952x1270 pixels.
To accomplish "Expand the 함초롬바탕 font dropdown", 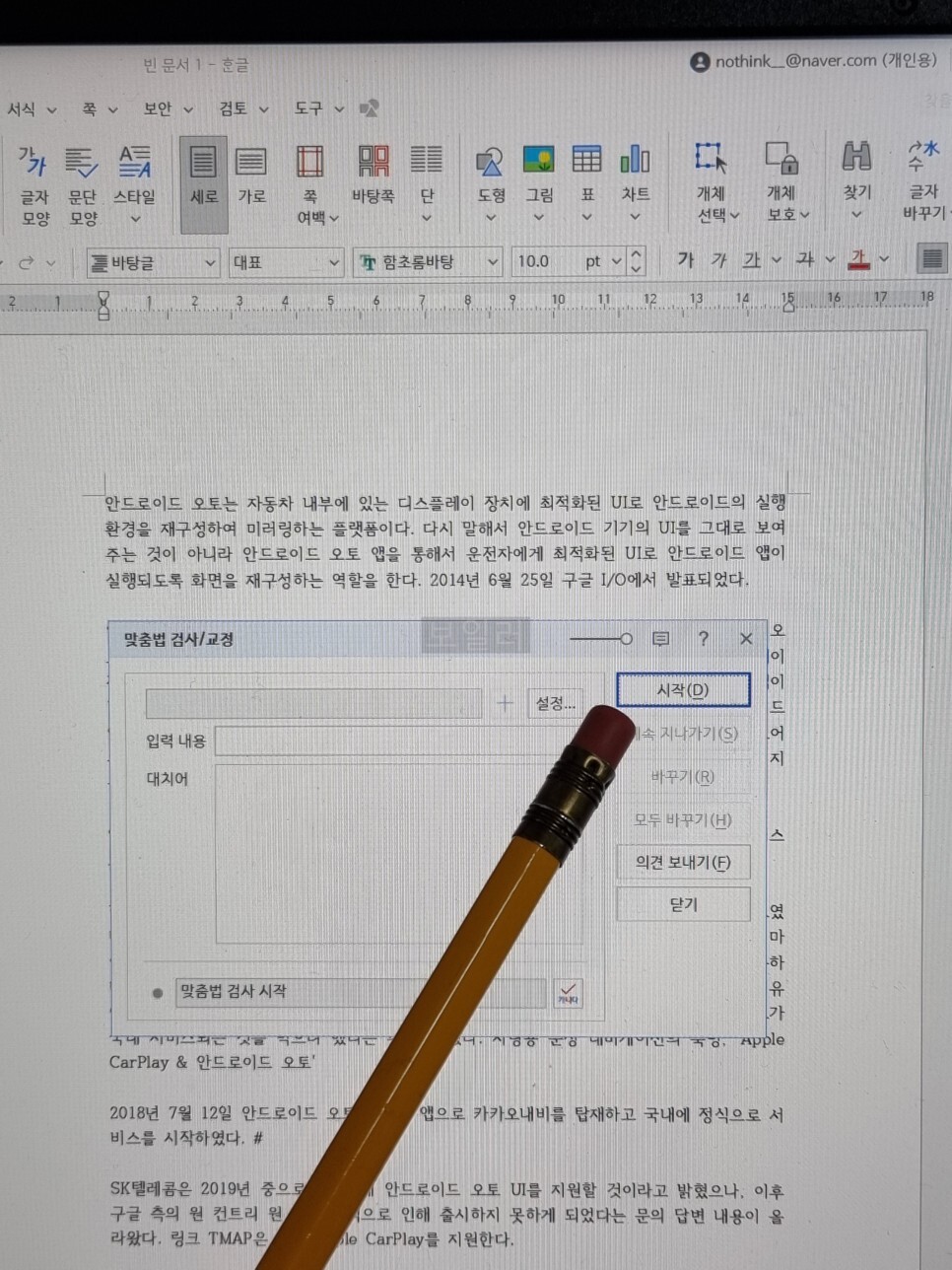I will click(492, 262).
